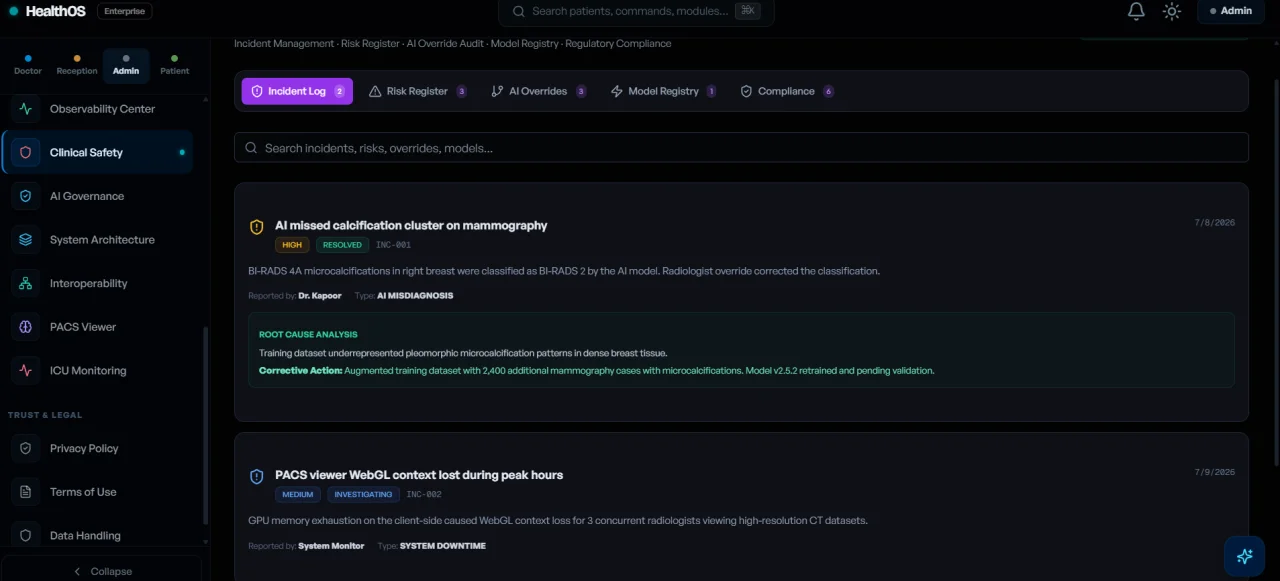Click the INVESTIGATING status badge
Viewport: 1280px width, 581px height.
point(364,495)
